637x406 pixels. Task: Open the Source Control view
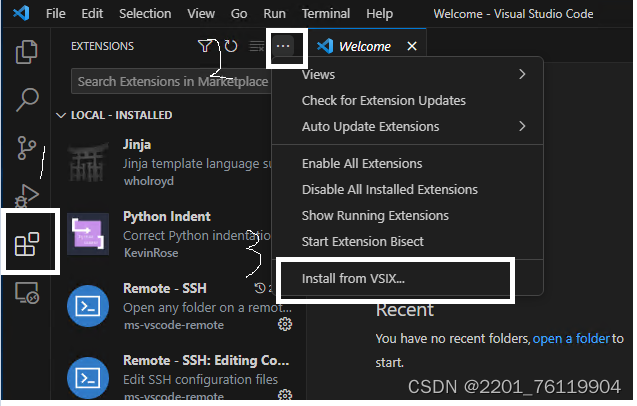click(27, 148)
